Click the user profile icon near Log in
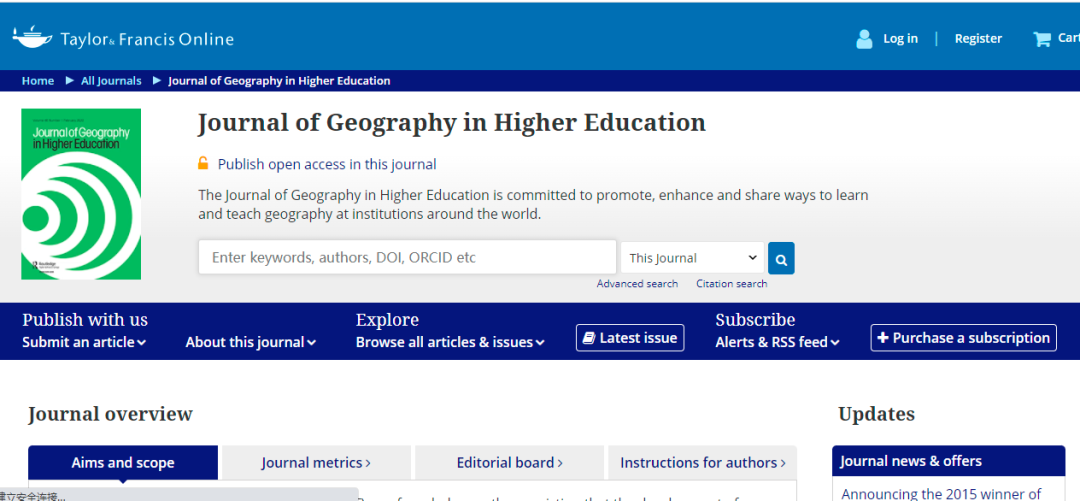The width and height of the screenshot is (1080, 501). (864, 39)
